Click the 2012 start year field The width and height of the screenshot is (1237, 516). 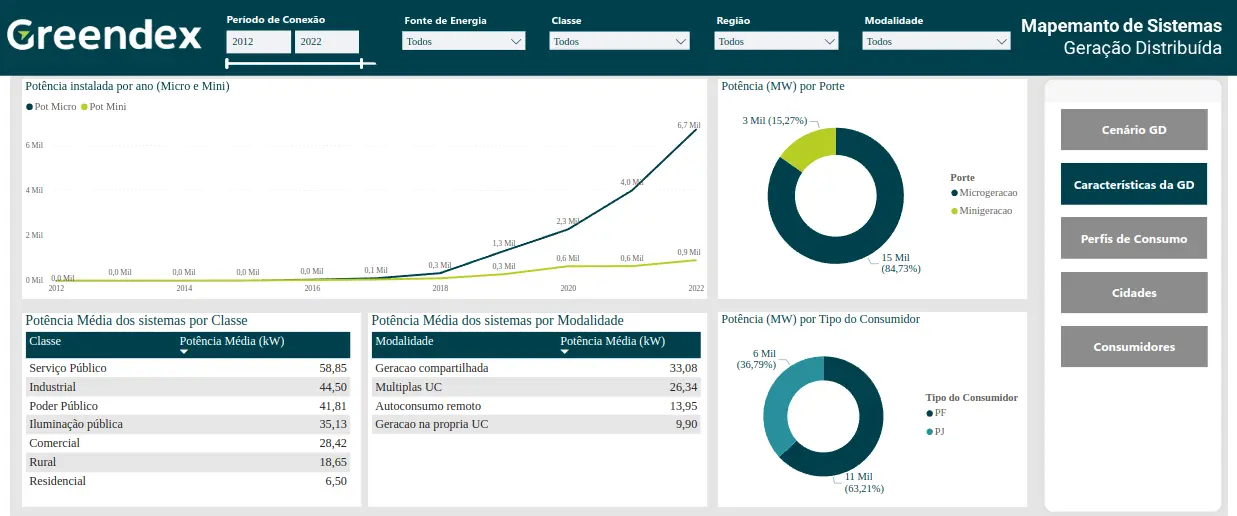[258, 42]
